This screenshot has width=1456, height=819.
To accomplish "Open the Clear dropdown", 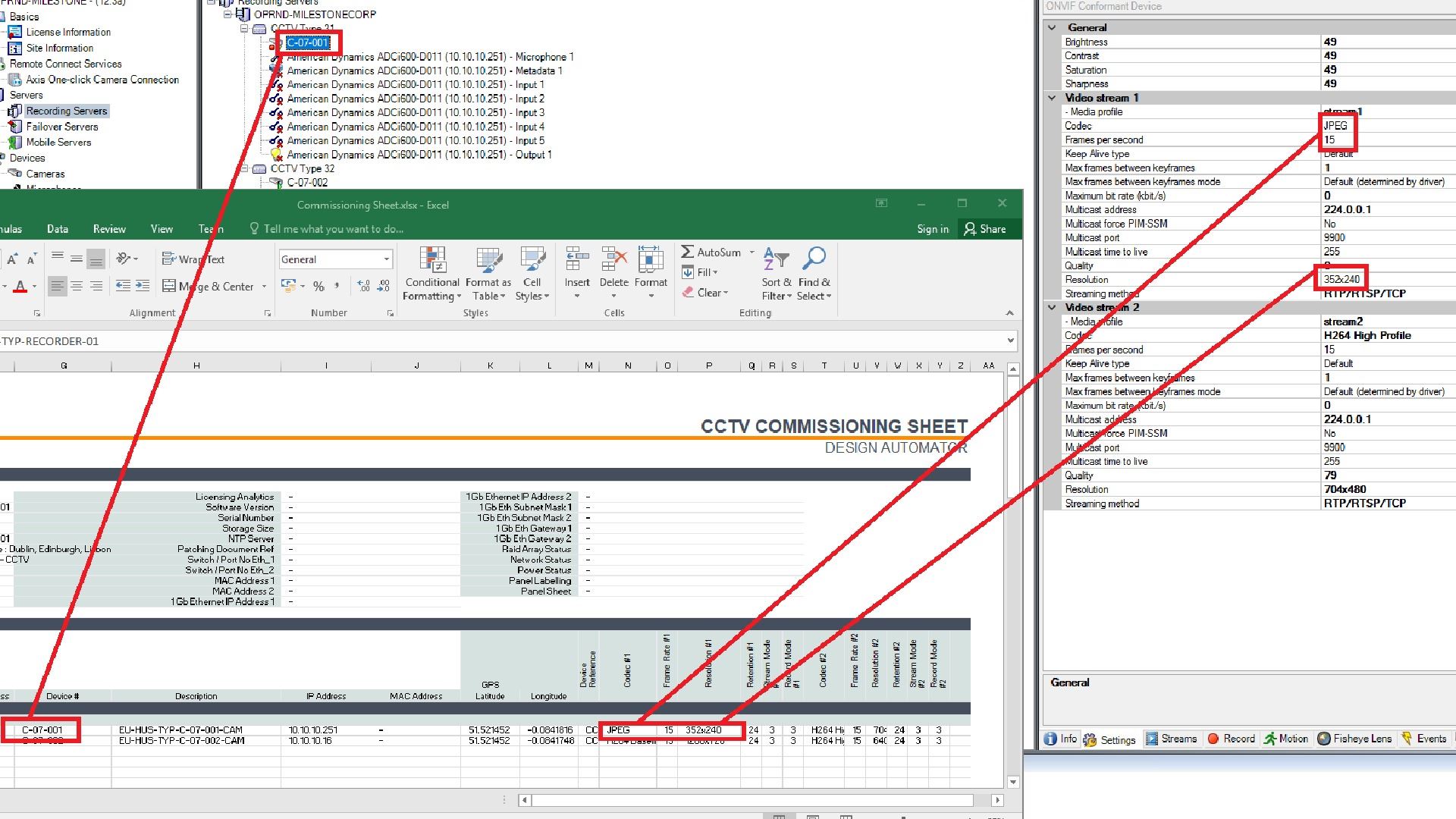I will click(705, 293).
